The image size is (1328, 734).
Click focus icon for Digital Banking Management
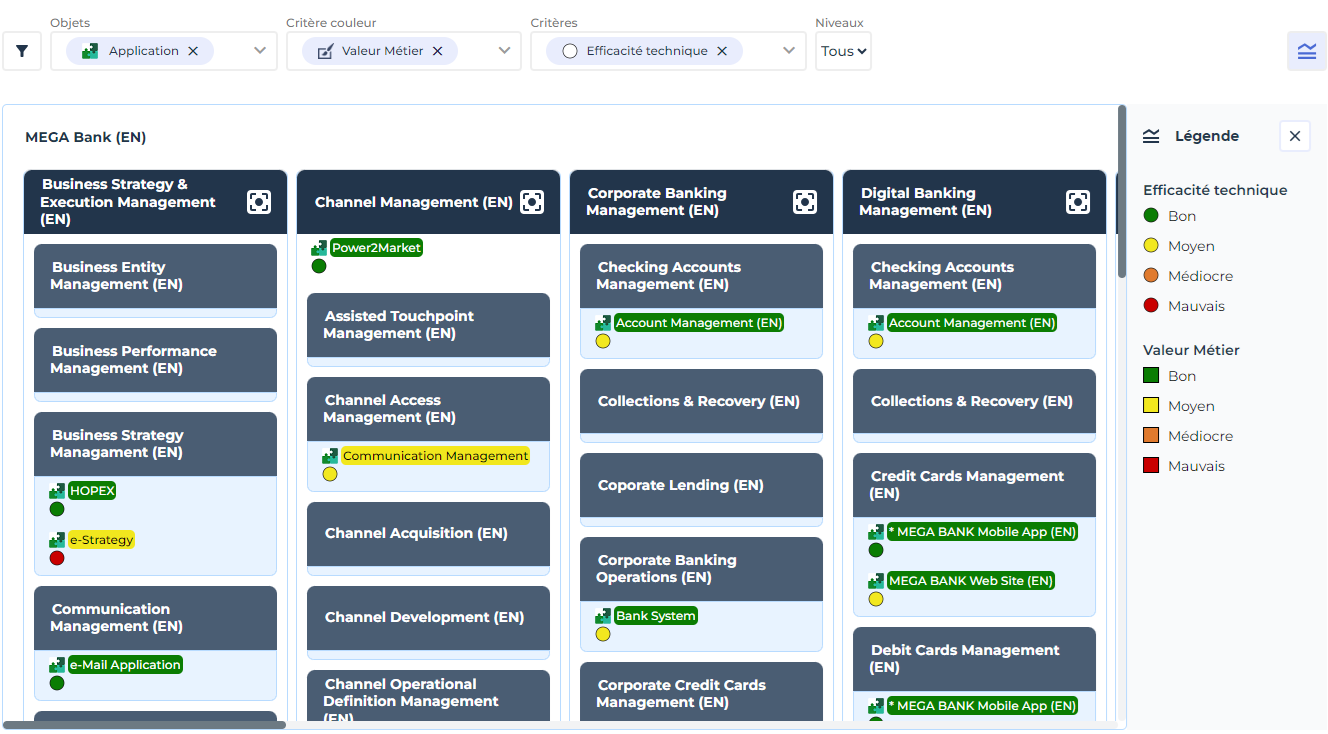[x=1078, y=202]
